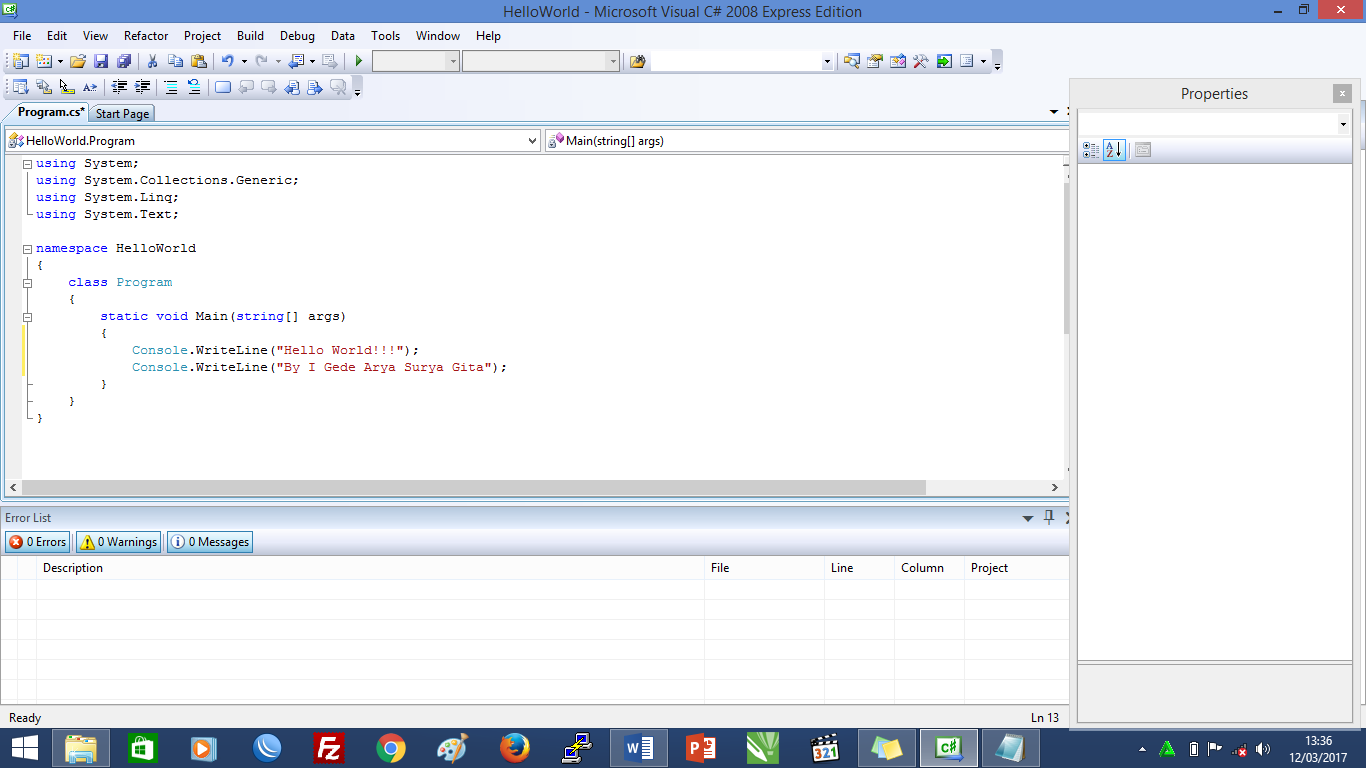Open the Refactor menu
1366x768 pixels.
pos(146,36)
